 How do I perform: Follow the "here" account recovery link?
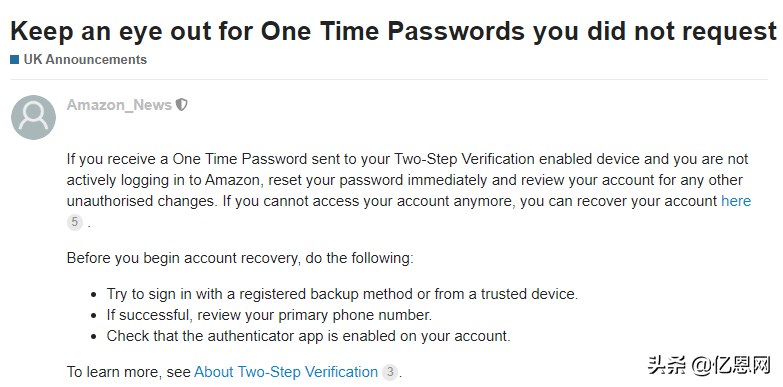[736, 201]
